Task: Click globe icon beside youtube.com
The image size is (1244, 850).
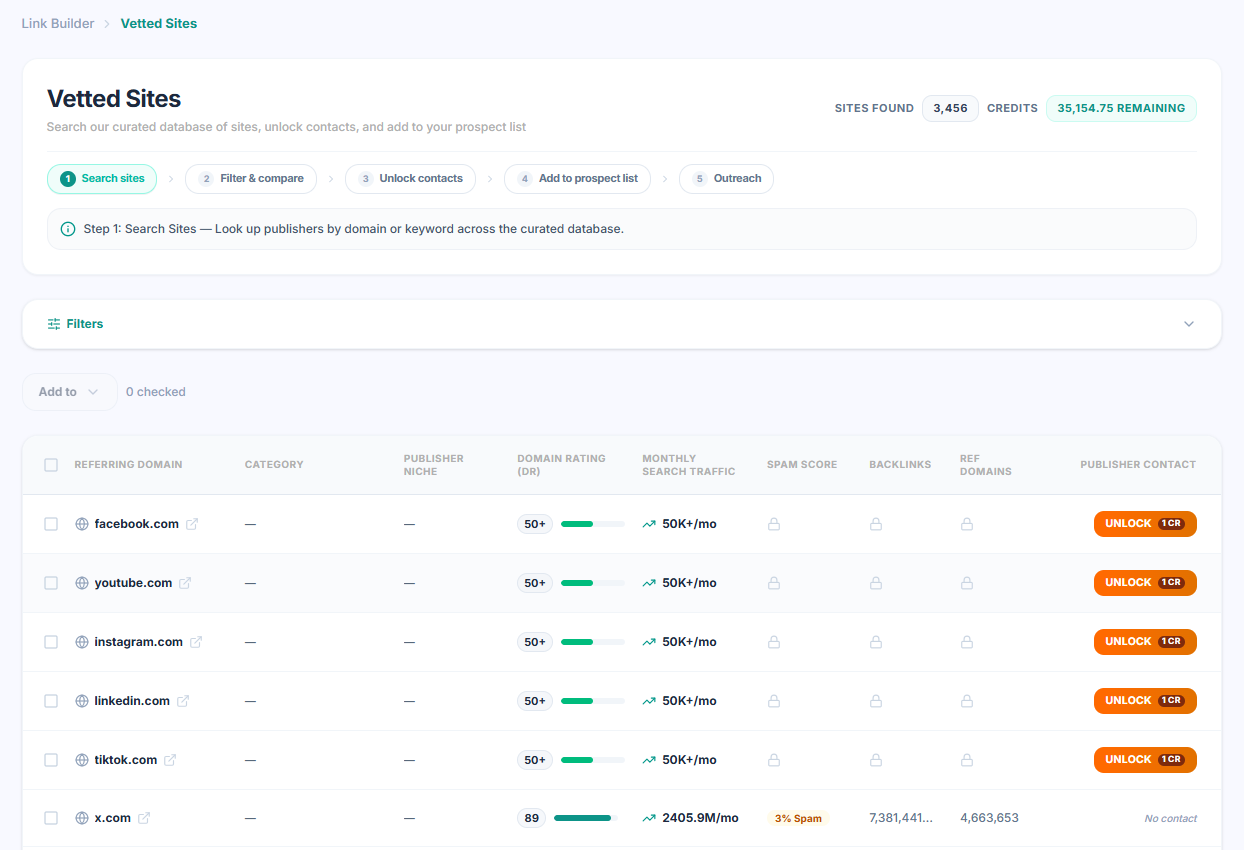Action: pyautogui.click(x=82, y=583)
